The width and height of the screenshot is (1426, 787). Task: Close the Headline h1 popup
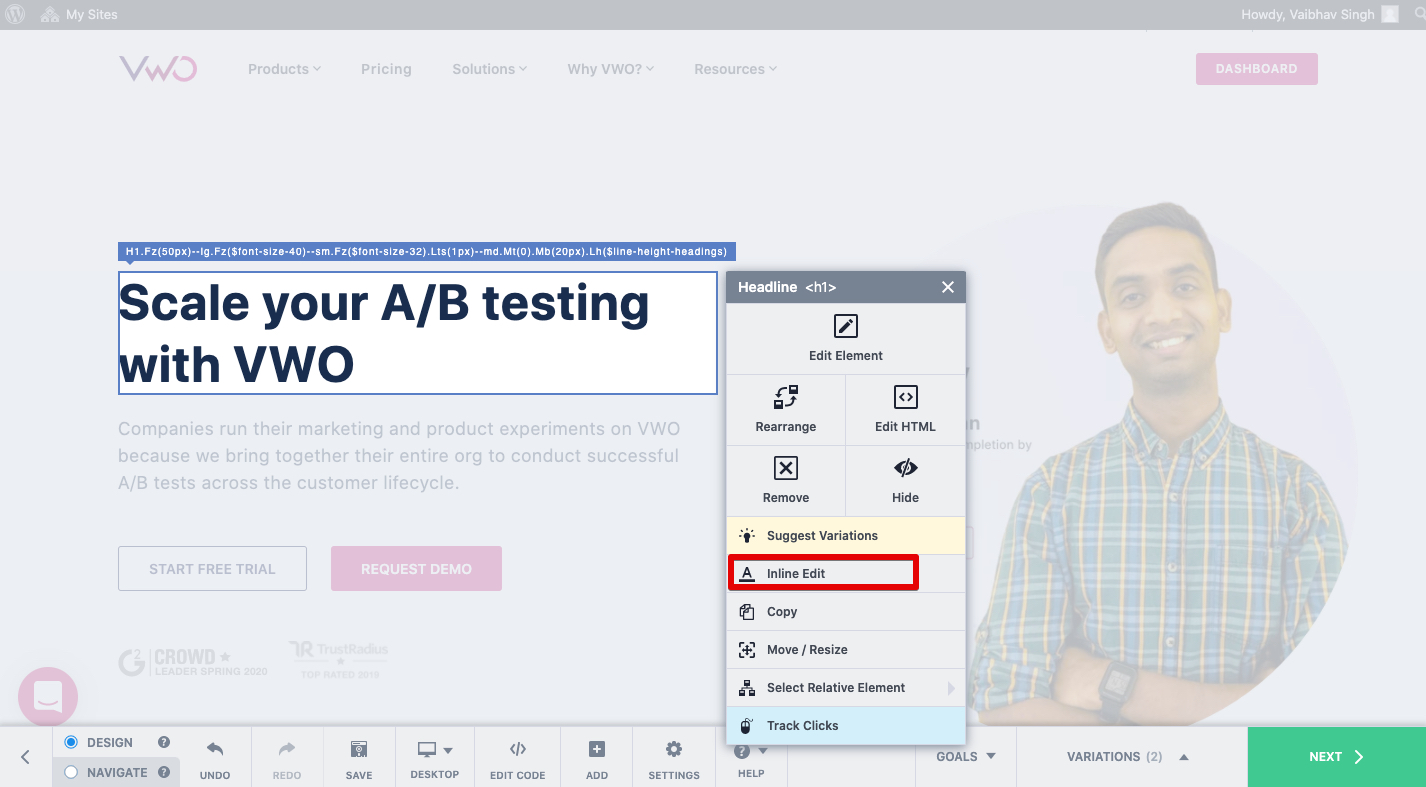[x=948, y=287]
